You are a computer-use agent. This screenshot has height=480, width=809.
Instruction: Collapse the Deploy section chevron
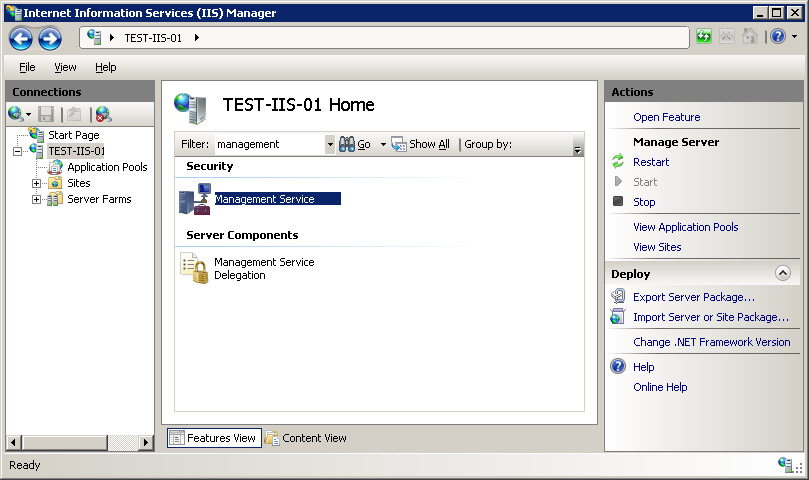[783, 273]
